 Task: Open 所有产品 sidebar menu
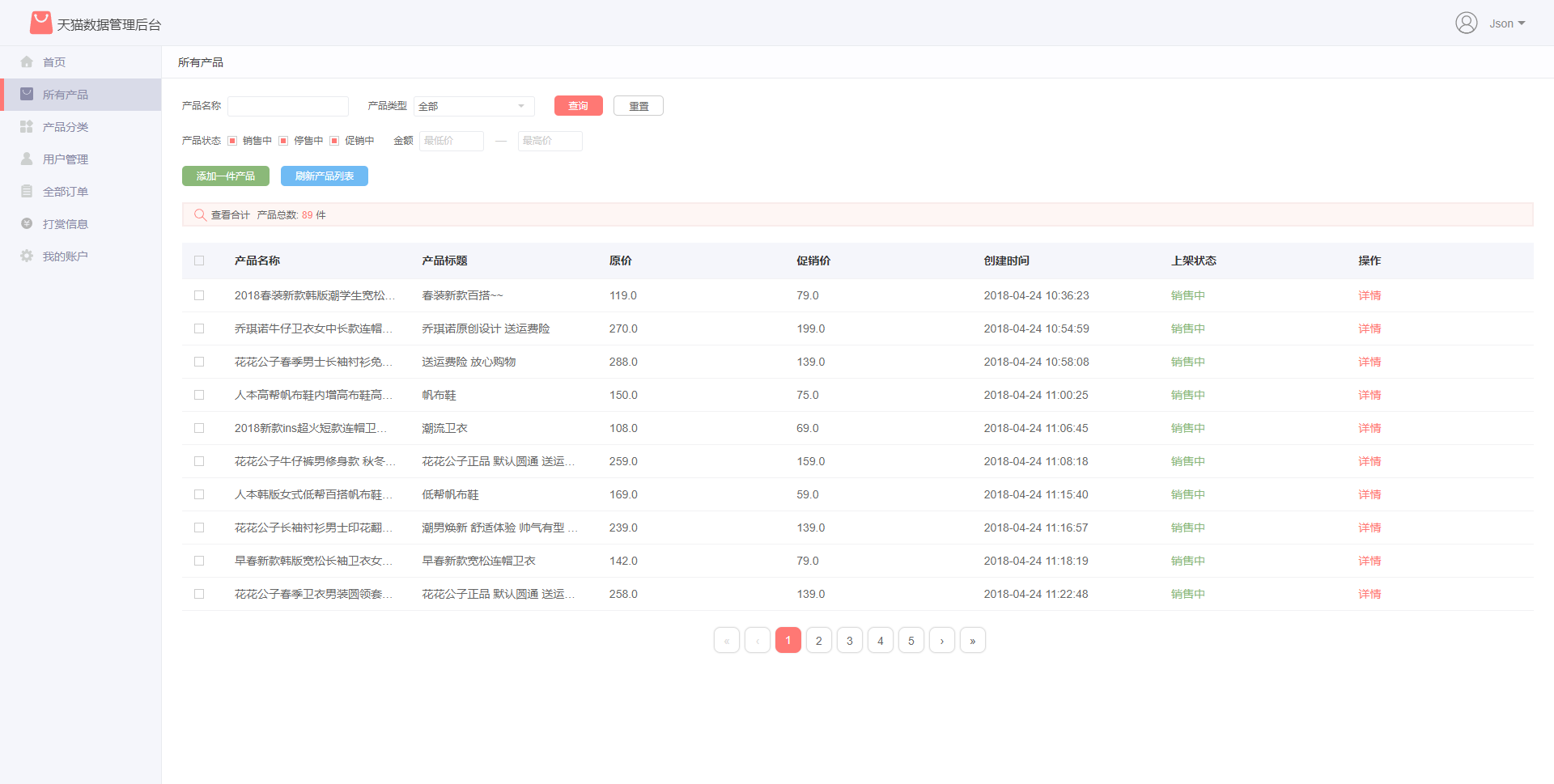(x=81, y=95)
